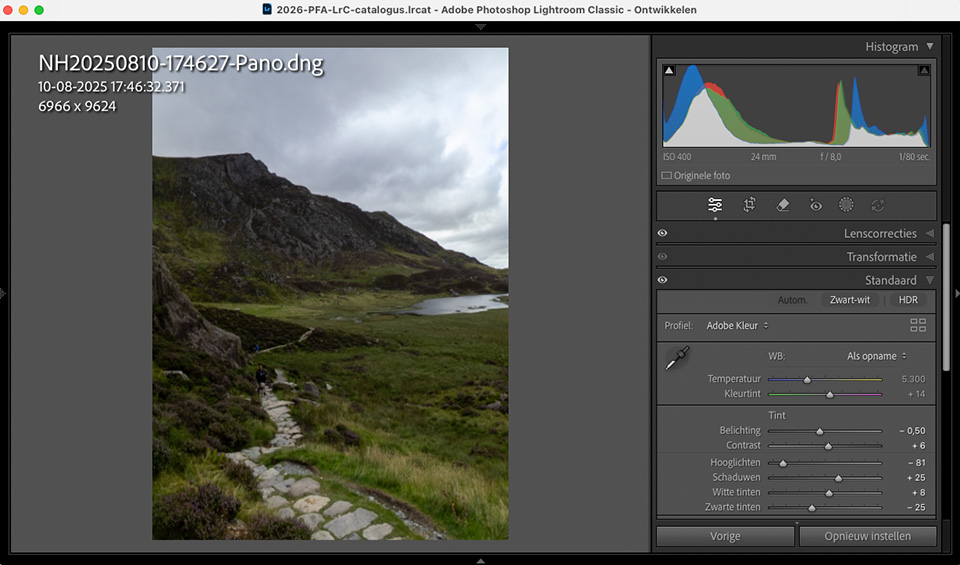The width and height of the screenshot is (960, 565).
Task: Click the Autom. tone button
Action: [x=792, y=300]
